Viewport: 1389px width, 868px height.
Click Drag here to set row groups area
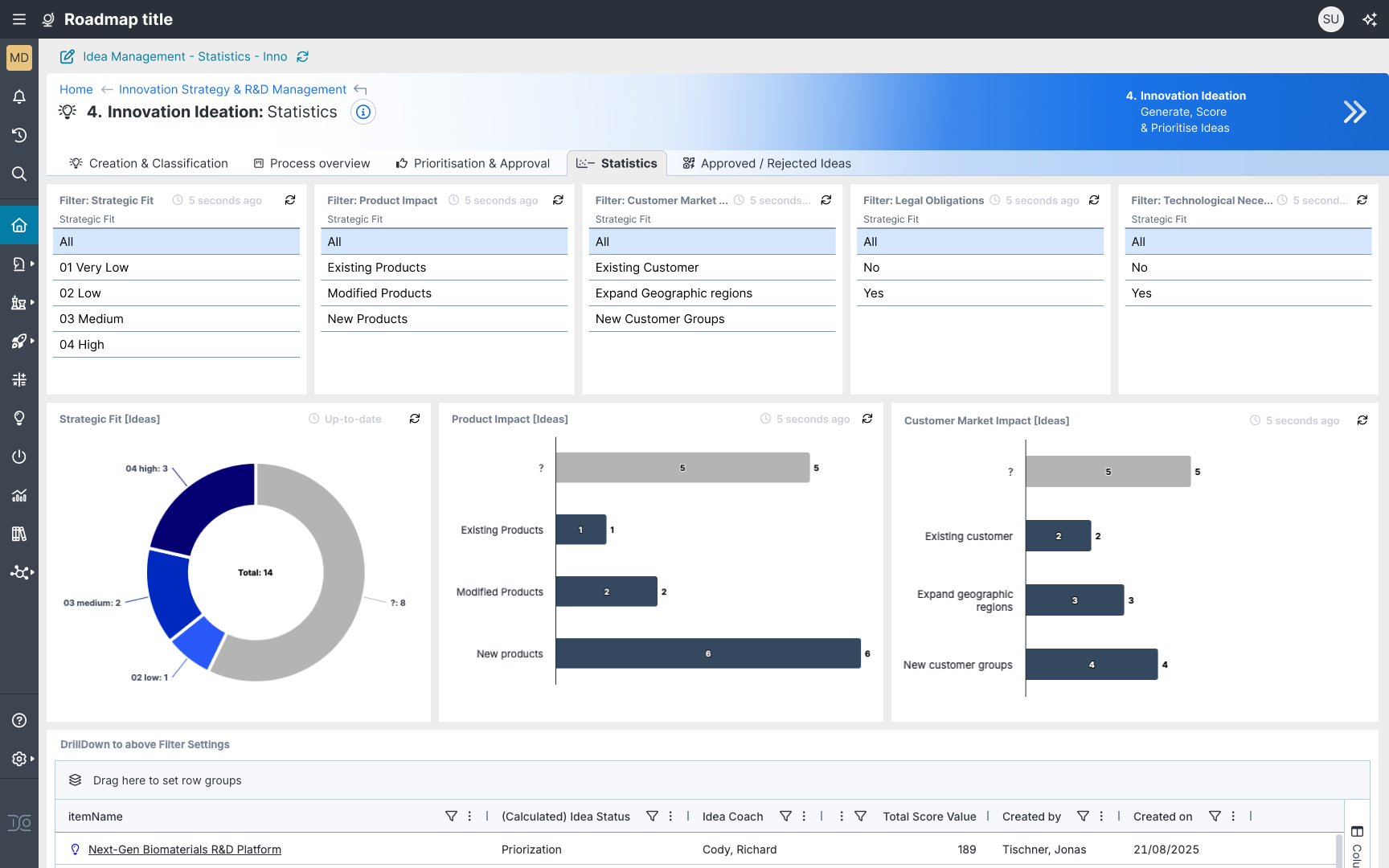[712, 780]
